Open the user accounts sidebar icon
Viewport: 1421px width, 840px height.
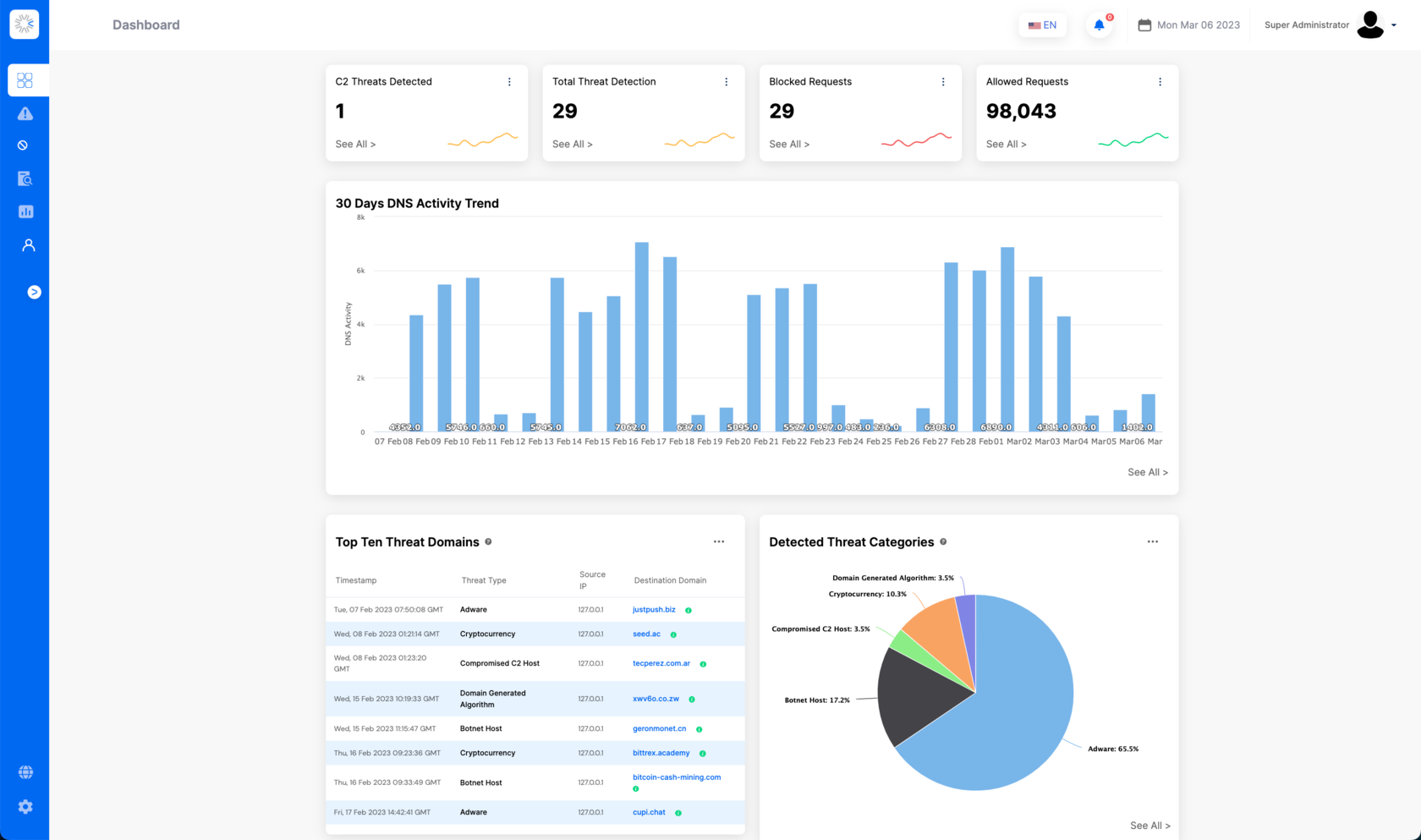(28, 245)
